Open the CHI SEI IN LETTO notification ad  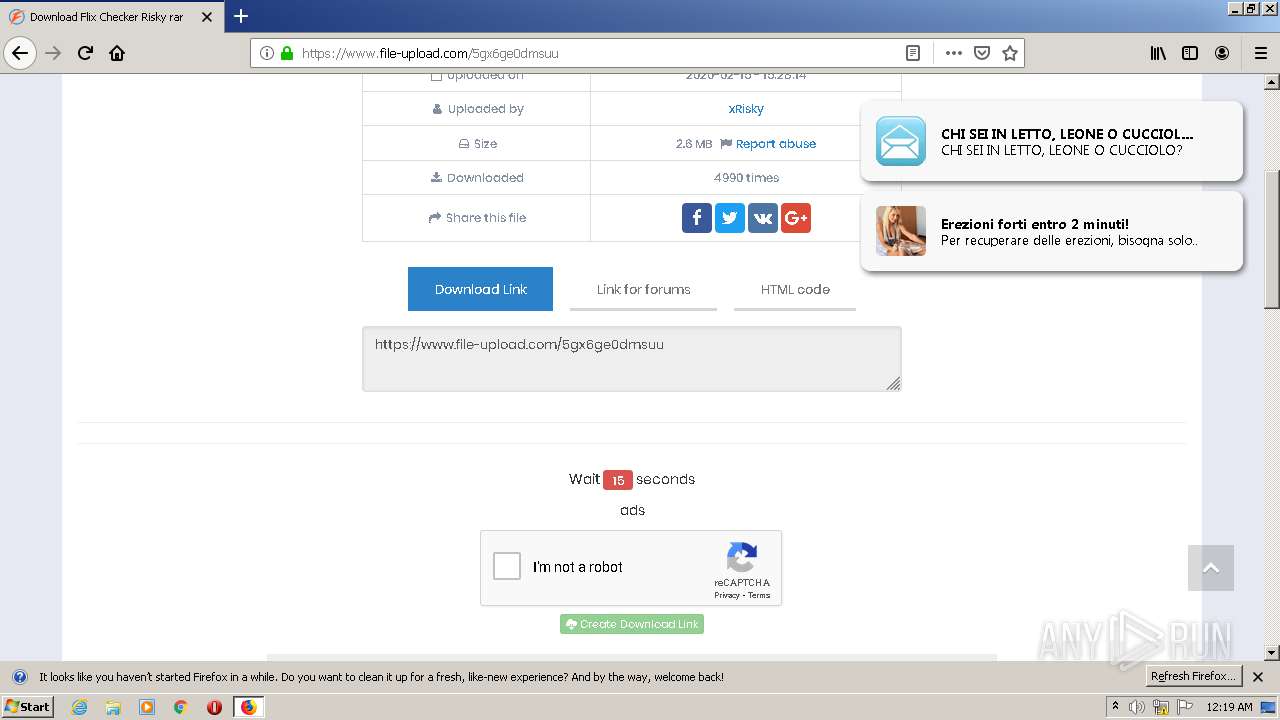coord(1051,141)
